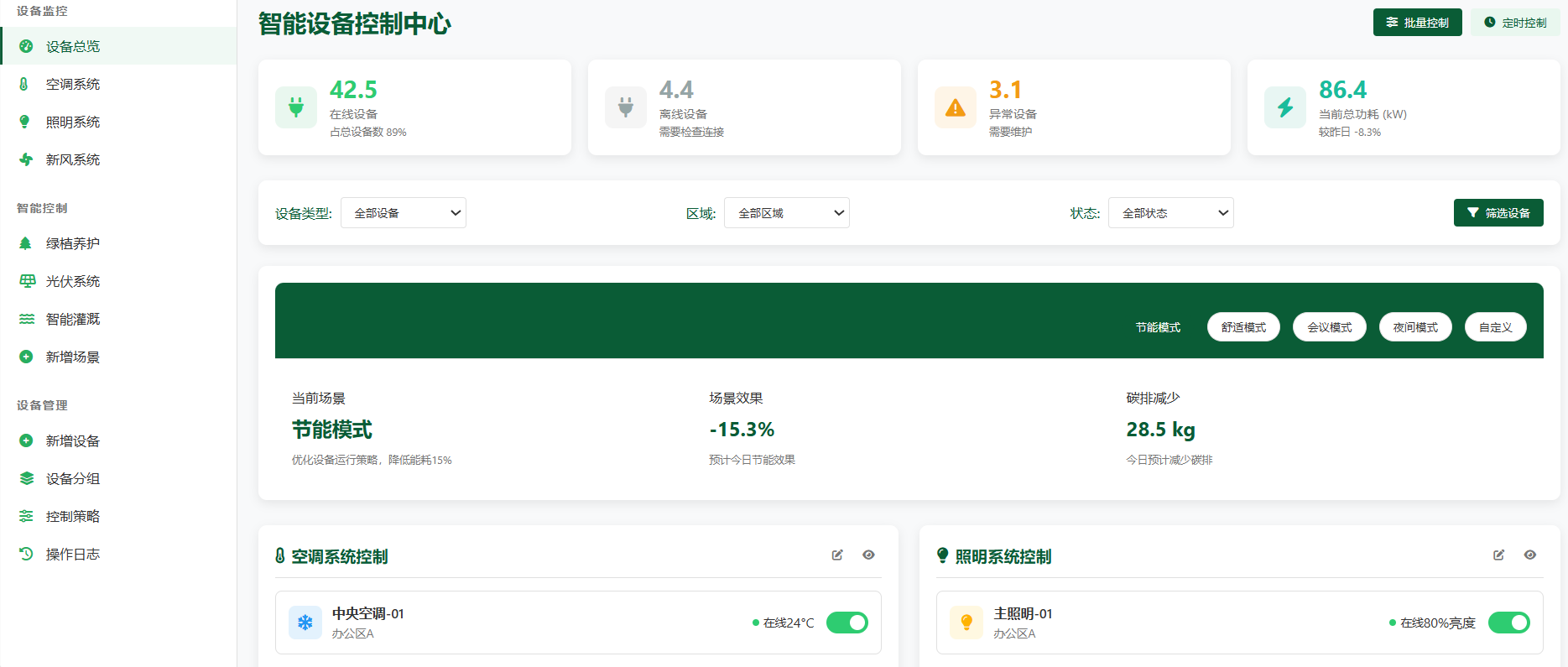
Task: Turn off the 中央空调-01 switch
Action: pyautogui.click(x=847, y=623)
